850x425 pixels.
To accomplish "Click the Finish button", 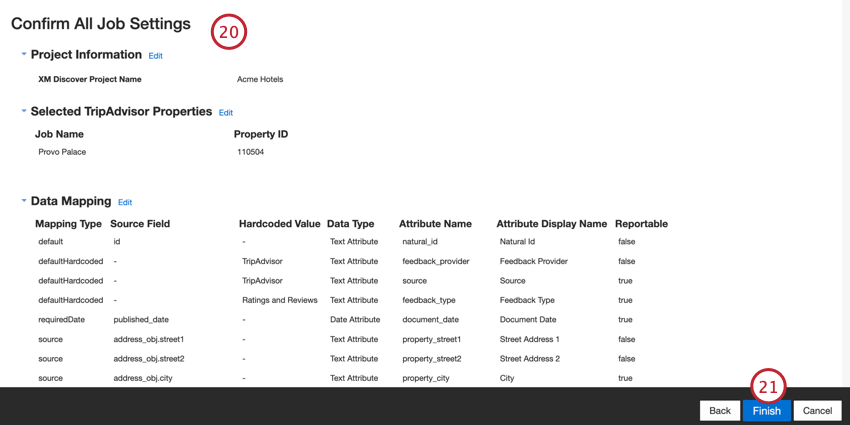I will click(767, 411).
